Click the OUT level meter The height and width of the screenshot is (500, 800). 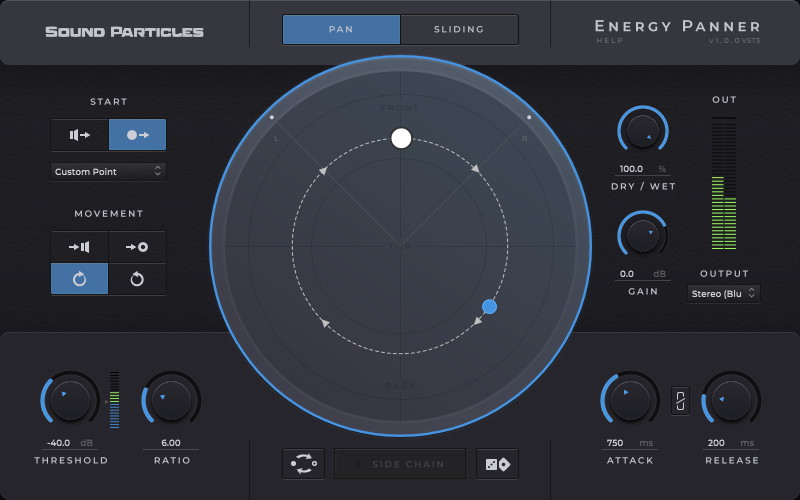pos(724,183)
